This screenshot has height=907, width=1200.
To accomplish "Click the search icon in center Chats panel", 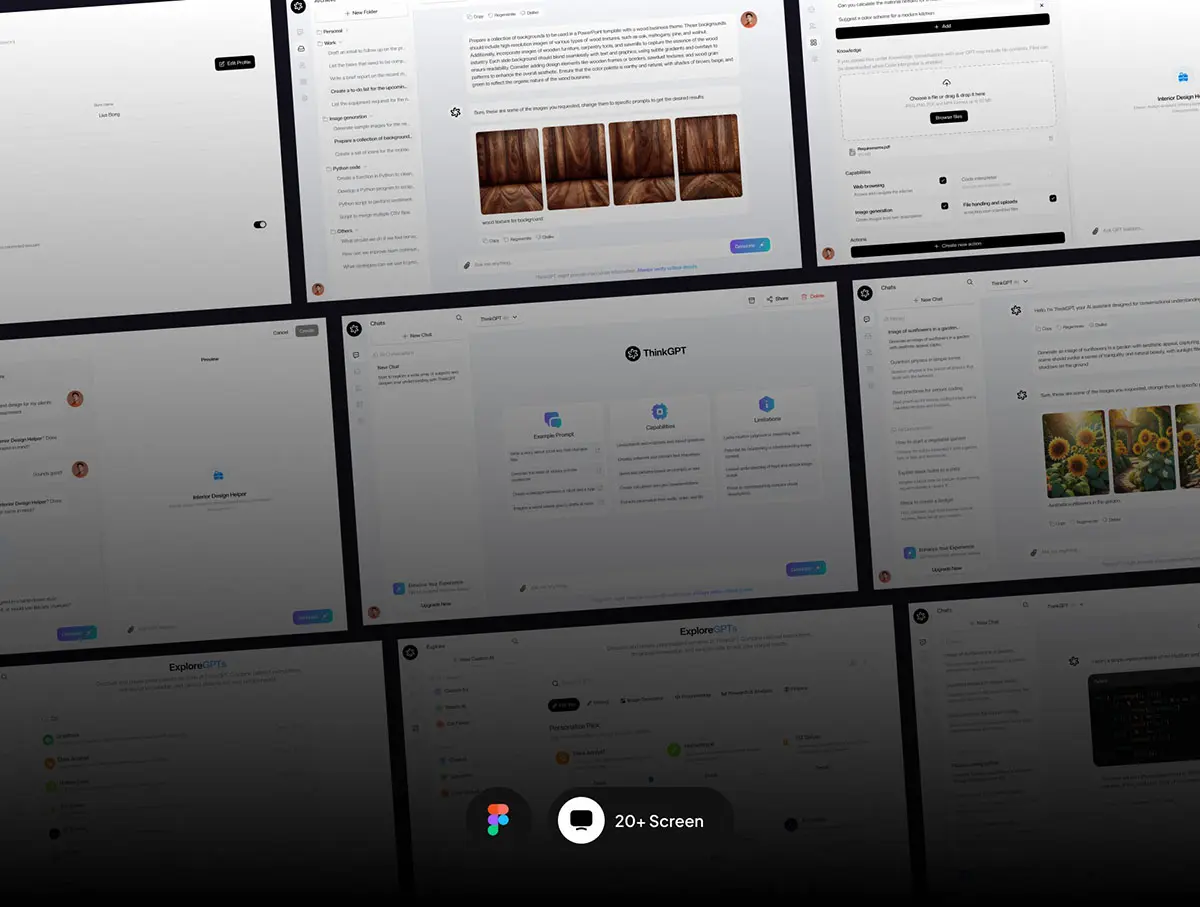I will tap(459, 318).
